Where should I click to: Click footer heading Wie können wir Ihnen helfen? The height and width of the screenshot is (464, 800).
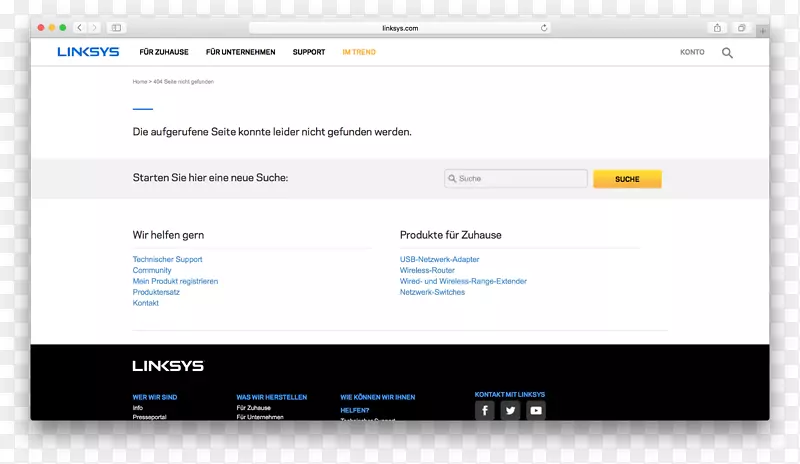tap(378, 403)
